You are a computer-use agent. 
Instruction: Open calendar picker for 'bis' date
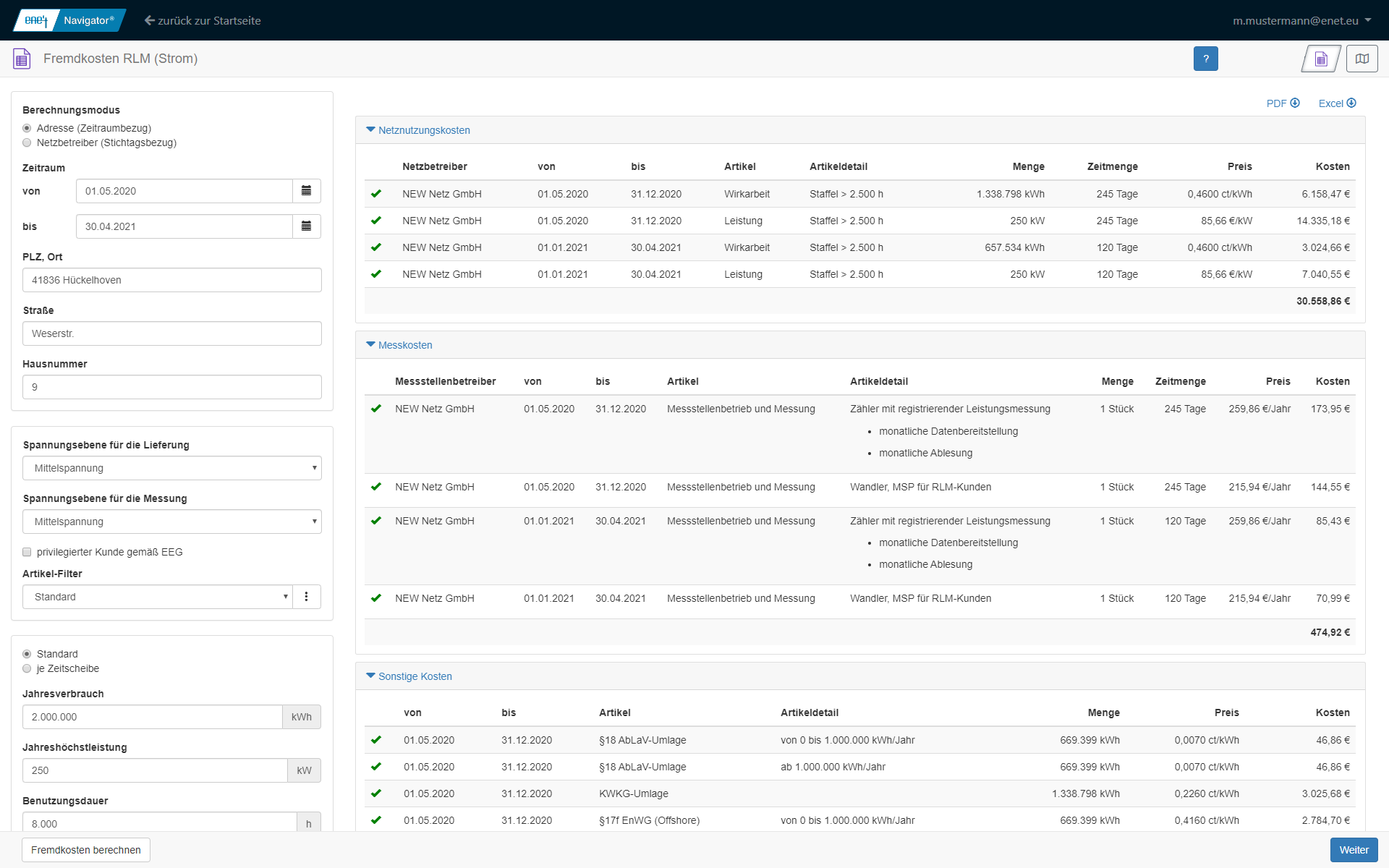tap(306, 226)
